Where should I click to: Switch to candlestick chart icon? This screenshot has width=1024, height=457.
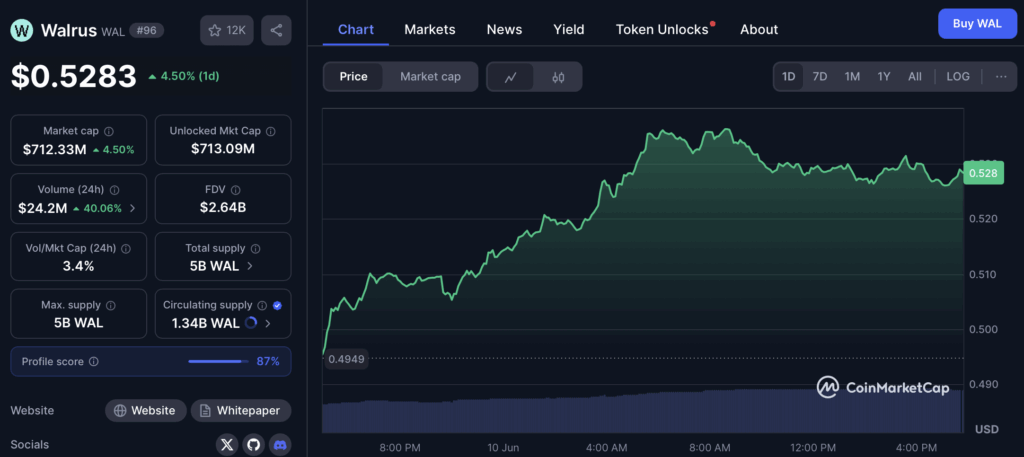point(558,77)
